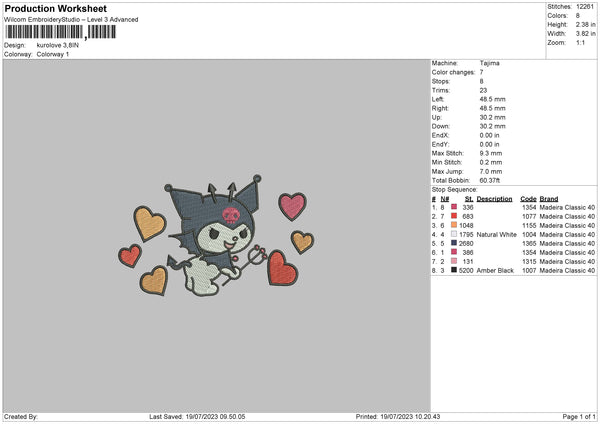600x424 pixels.
Task: Click the navy swatch for code 1365
Action: [x=454, y=243]
